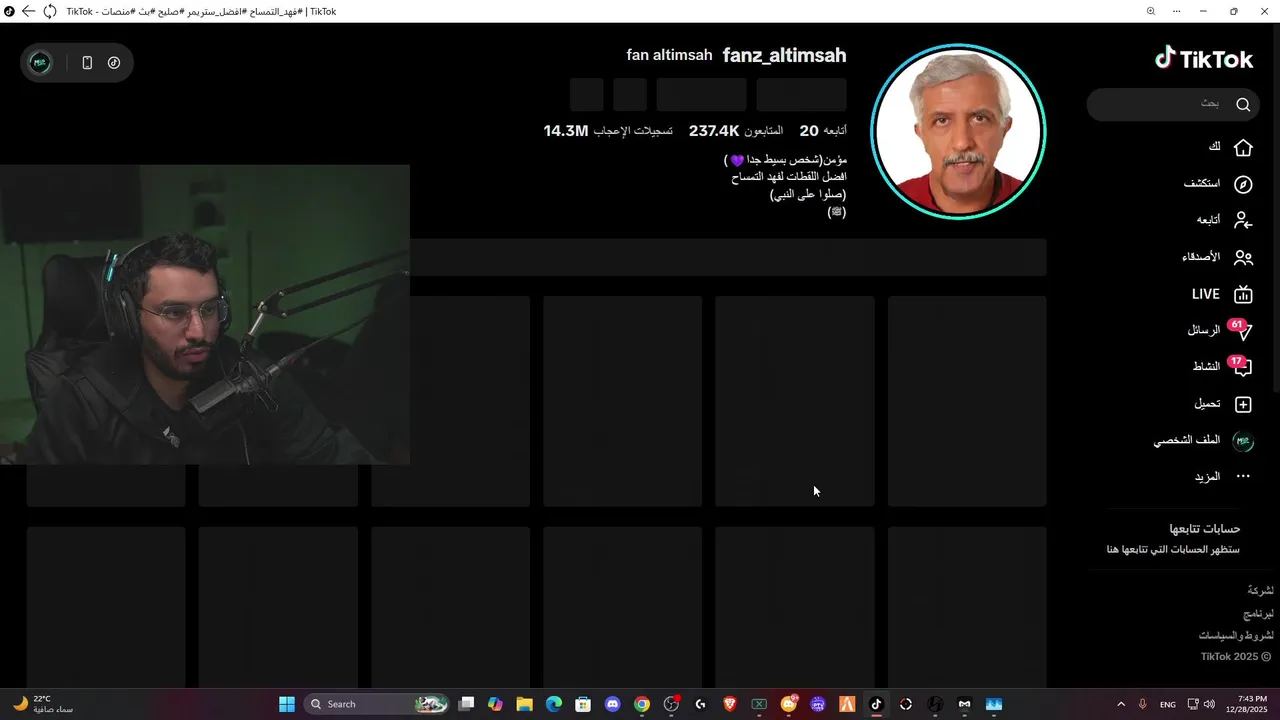The height and width of the screenshot is (720, 1280).
Task: Click the 'fan altimsah' display name
Action: click(669, 55)
